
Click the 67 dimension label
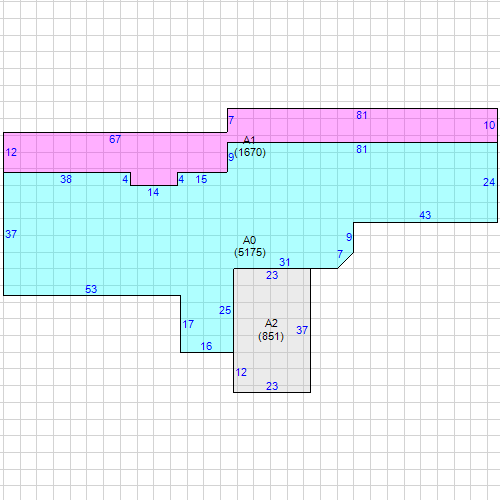[115, 139]
